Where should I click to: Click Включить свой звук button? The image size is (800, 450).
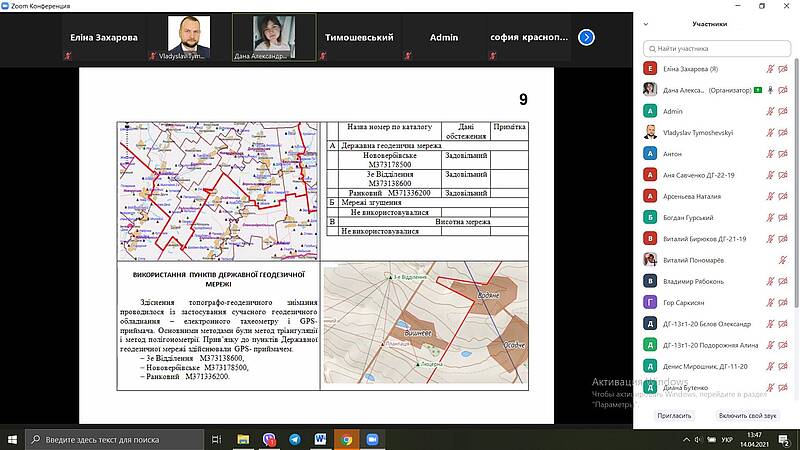747,415
